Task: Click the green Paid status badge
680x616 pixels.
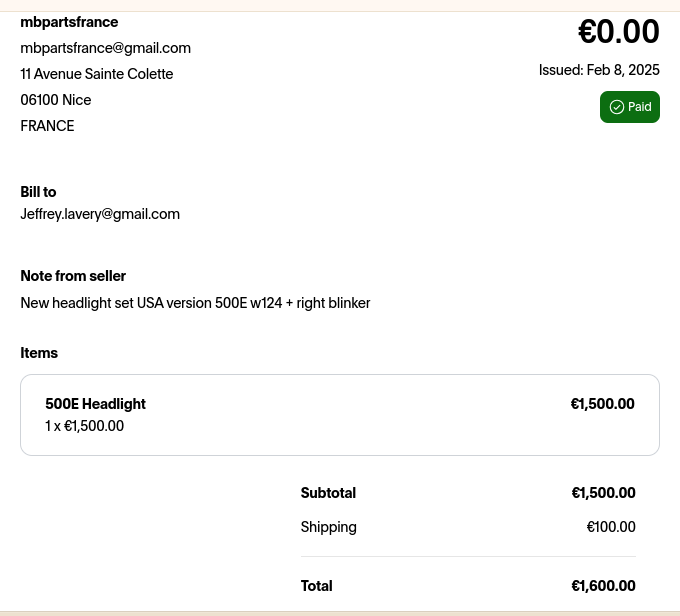Action: pos(630,107)
